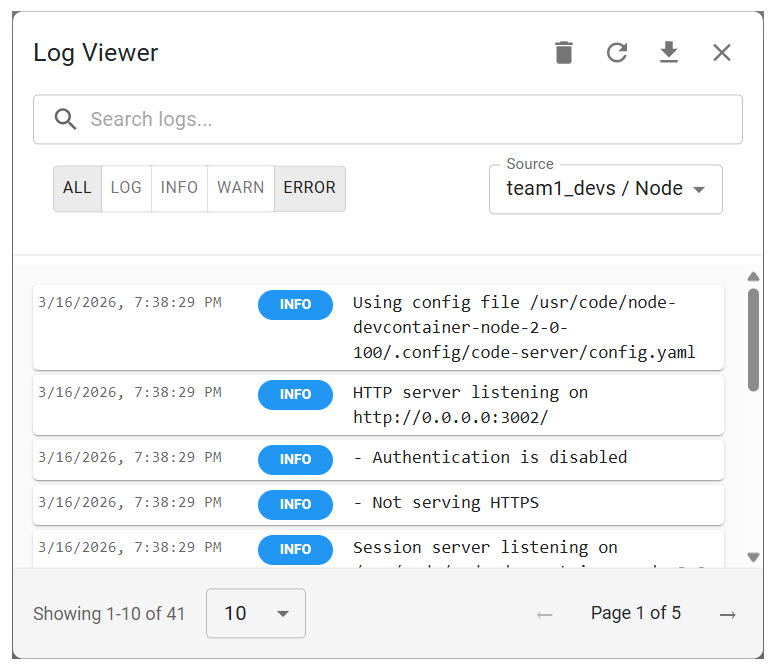
Task: Refresh the logs with the reload icon
Action: pyautogui.click(x=617, y=53)
